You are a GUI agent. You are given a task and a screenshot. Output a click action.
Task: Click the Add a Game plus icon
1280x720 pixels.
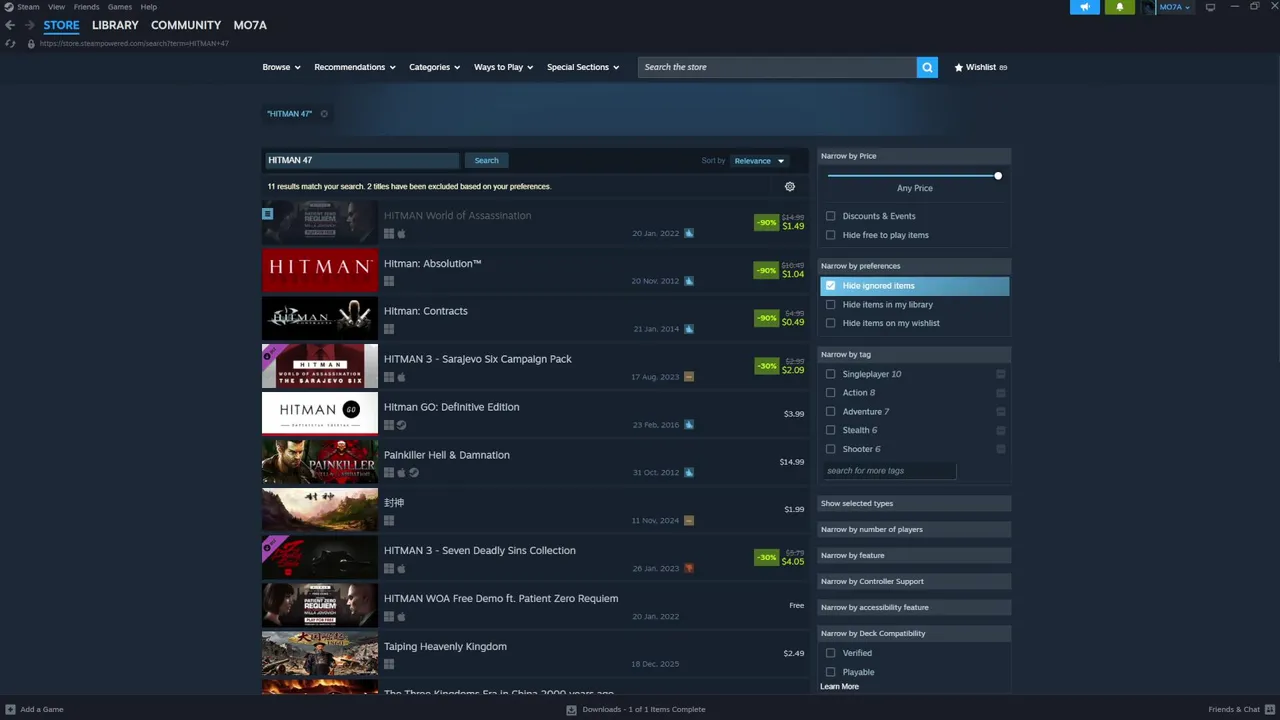(x=10, y=709)
